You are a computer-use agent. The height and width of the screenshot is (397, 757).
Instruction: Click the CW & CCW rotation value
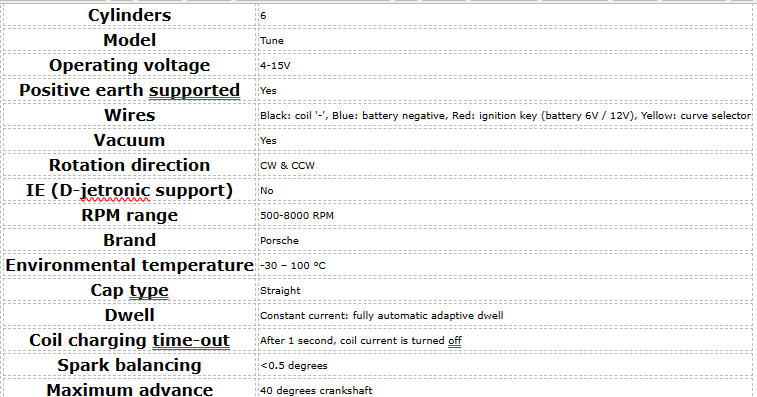click(x=287, y=166)
